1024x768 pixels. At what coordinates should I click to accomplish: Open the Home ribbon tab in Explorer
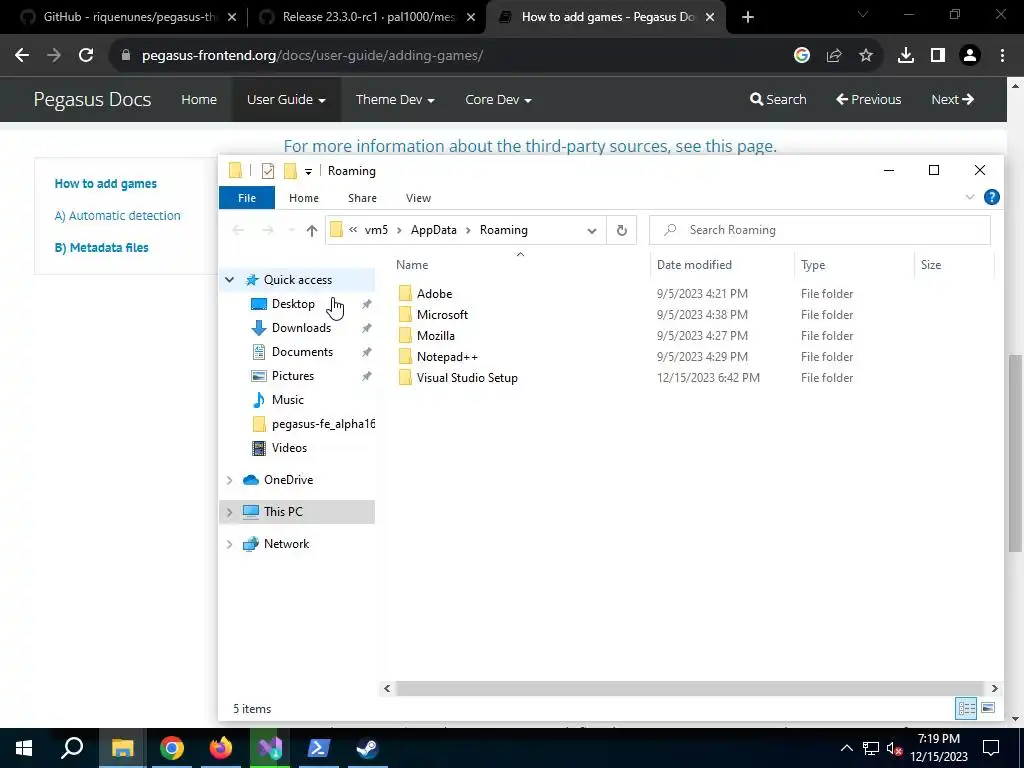pos(304,198)
